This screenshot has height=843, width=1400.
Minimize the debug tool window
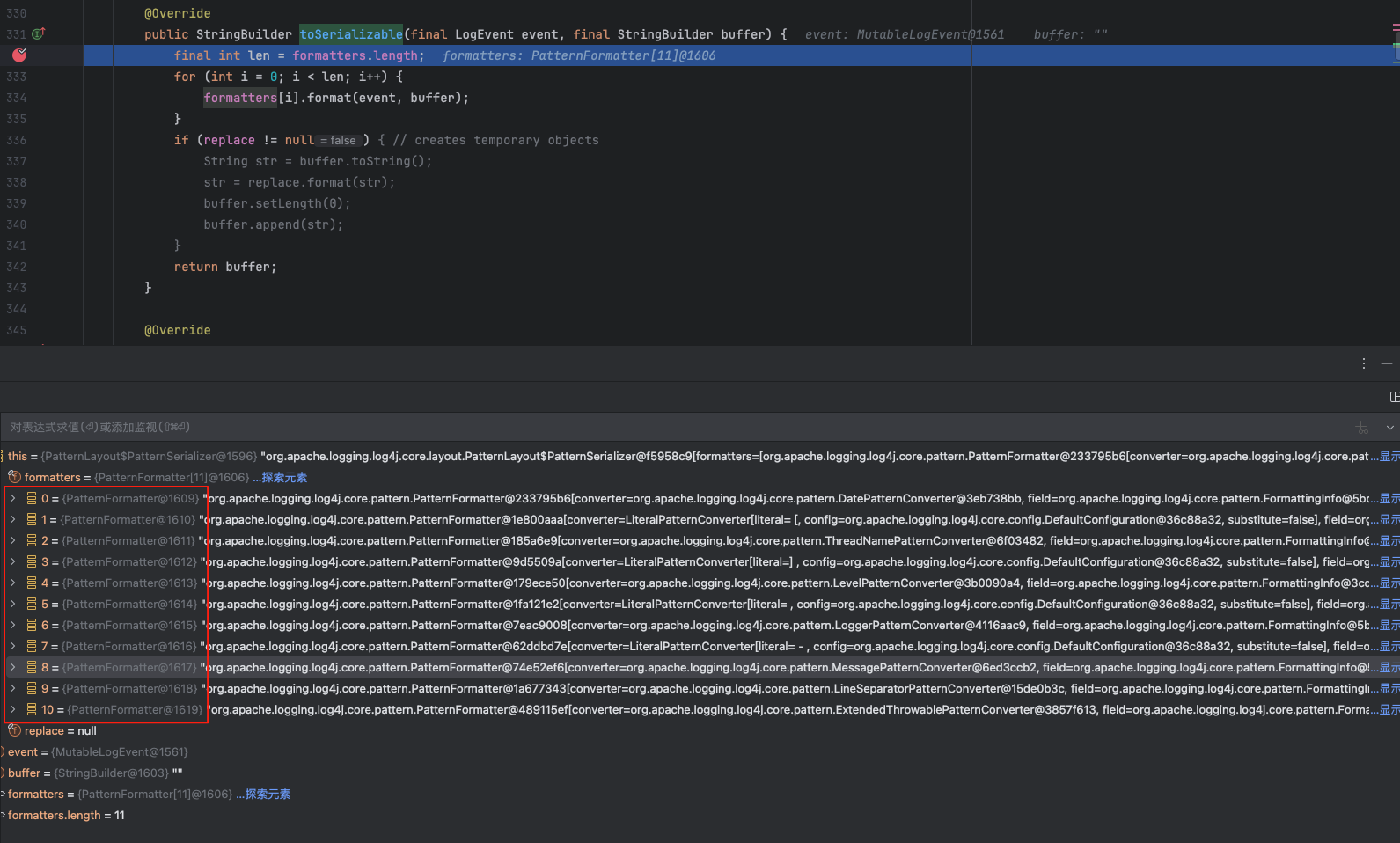pyautogui.click(x=1387, y=363)
